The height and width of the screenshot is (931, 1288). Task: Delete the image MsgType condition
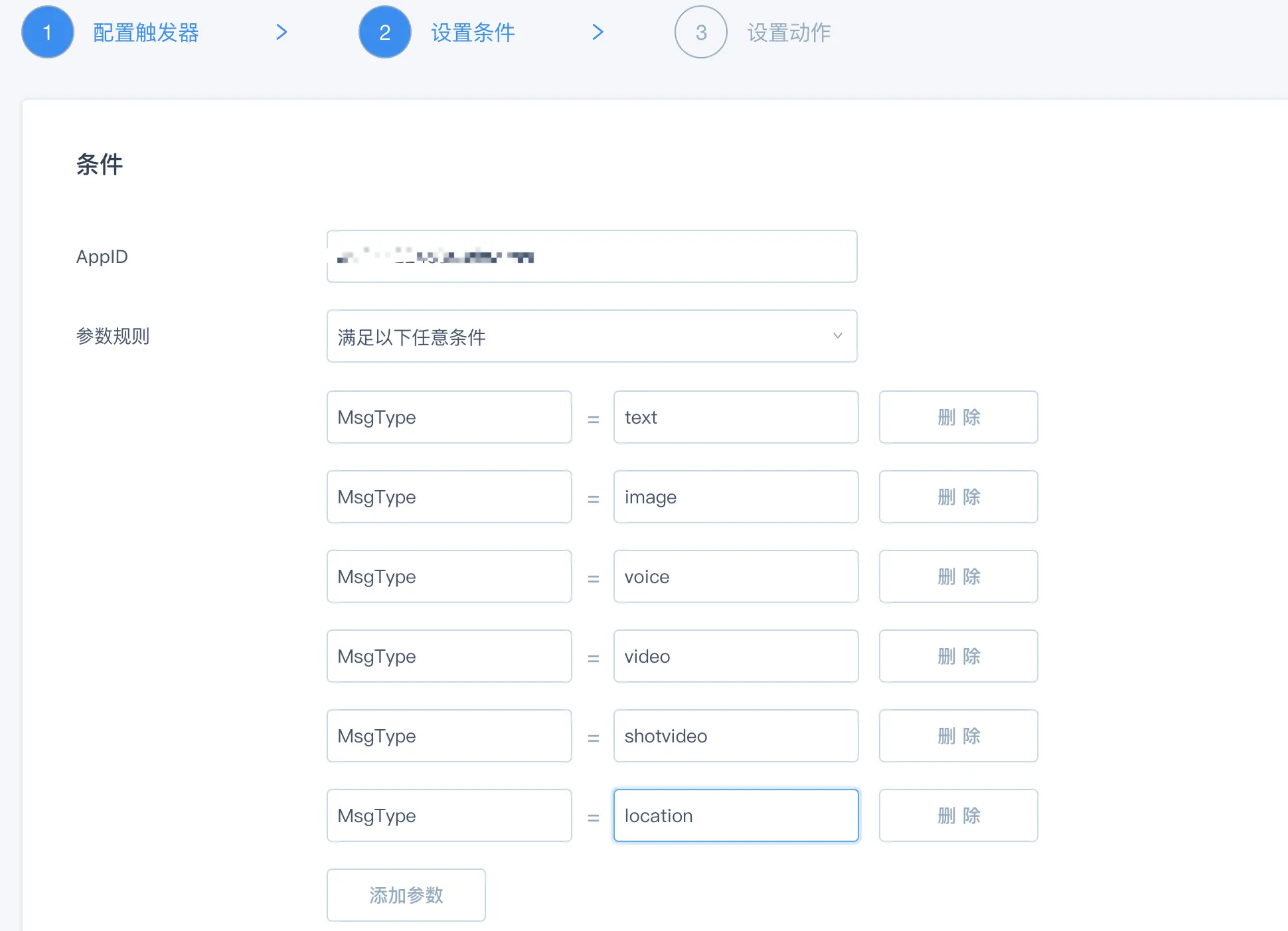957,497
